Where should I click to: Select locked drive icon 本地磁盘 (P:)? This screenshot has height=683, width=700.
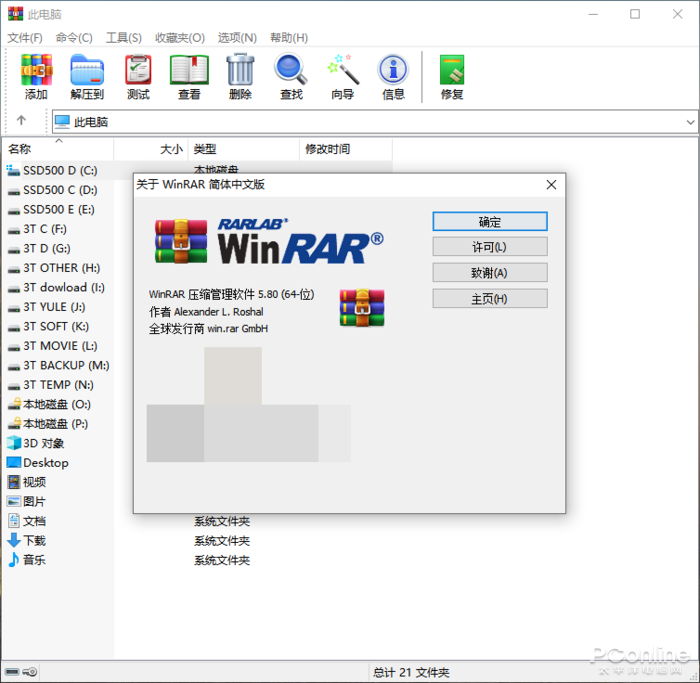pos(14,423)
